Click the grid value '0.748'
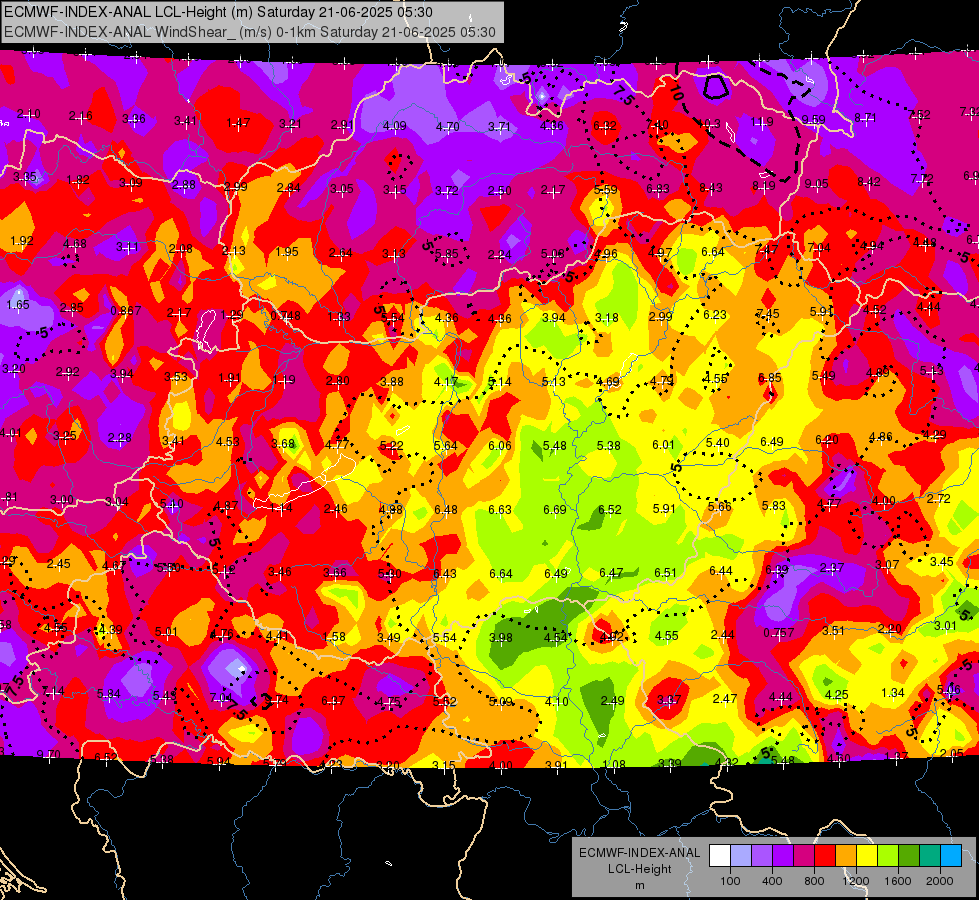The image size is (979, 900). [x=285, y=315]
